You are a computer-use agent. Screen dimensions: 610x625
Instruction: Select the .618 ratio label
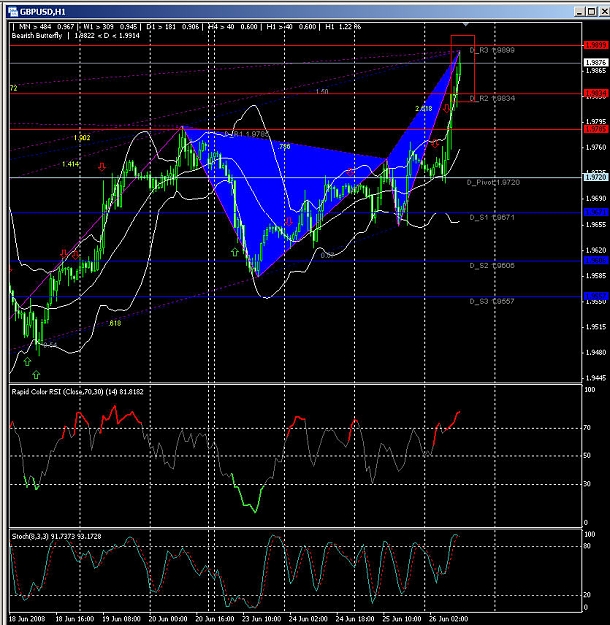coord(115,323)
